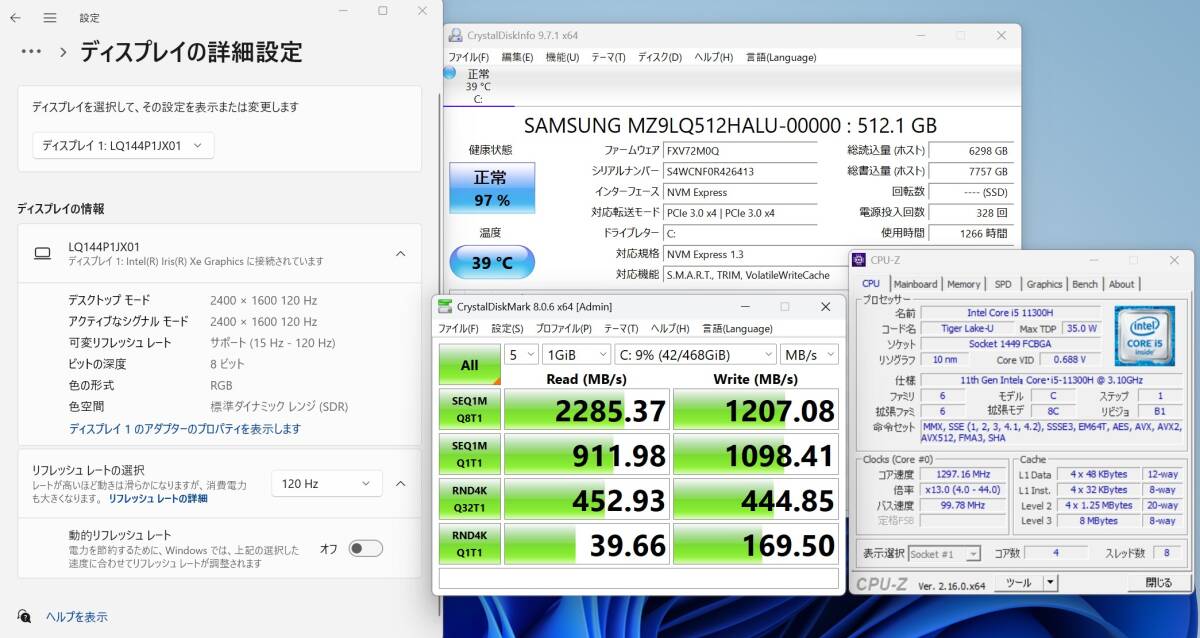Switch to the SPD tab in CPU-Z
Screen dimensions: 1200x638
[1003, 284]
